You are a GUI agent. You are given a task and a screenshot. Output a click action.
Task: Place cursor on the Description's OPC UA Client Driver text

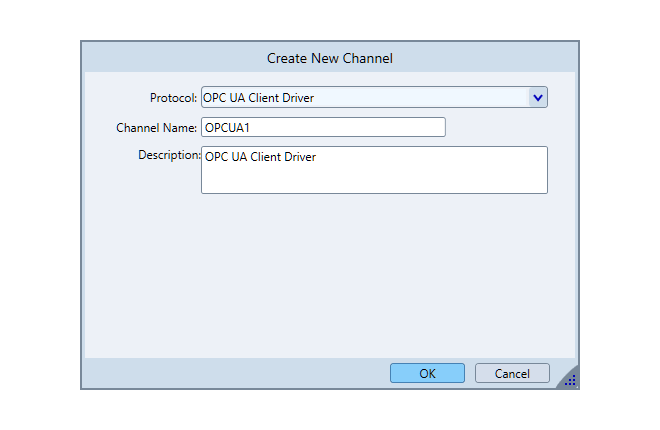coord(260,157)
